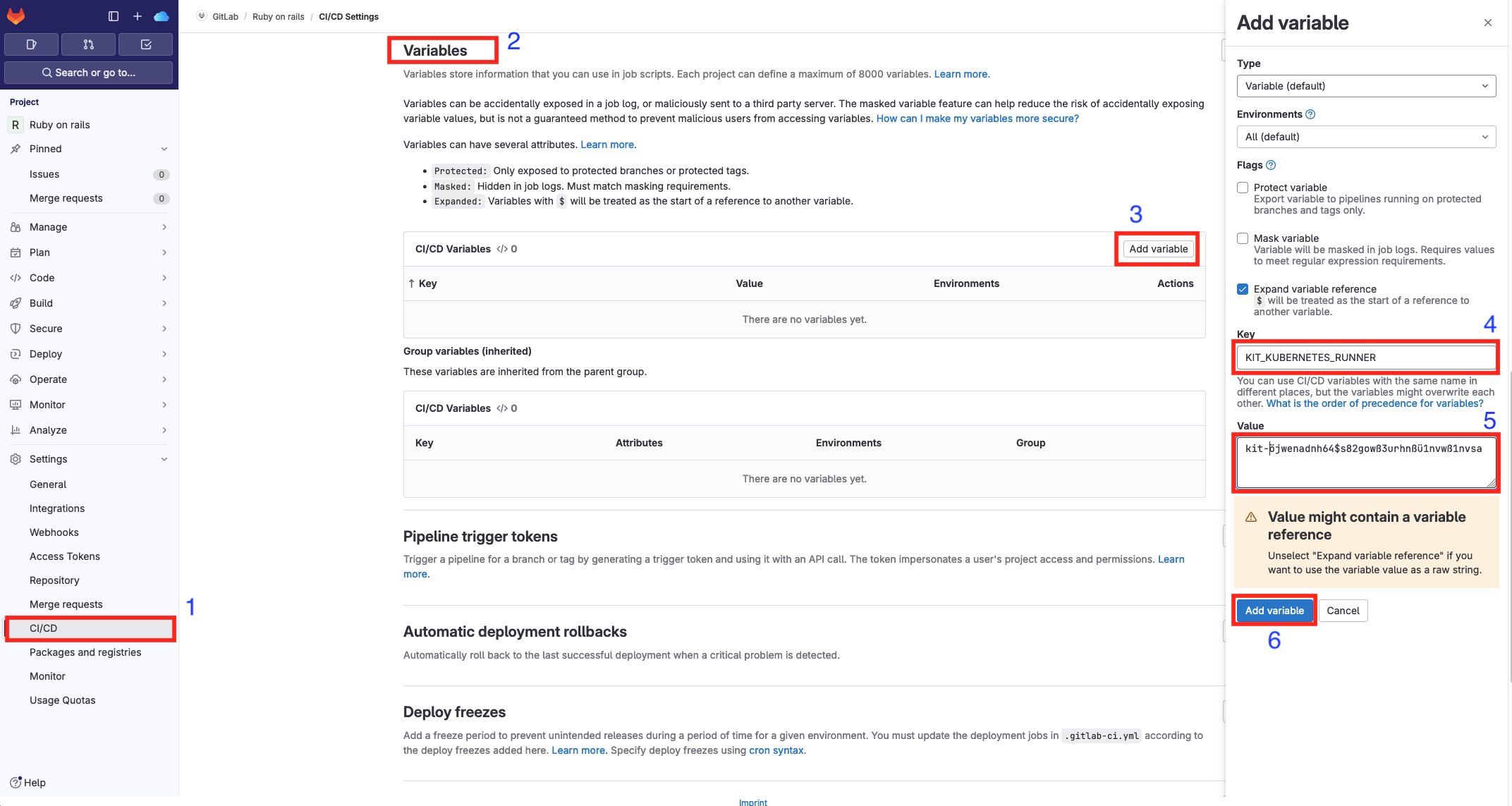Click the blue Add variable button
The image size is (1512, 806).
coord(1274,610)
